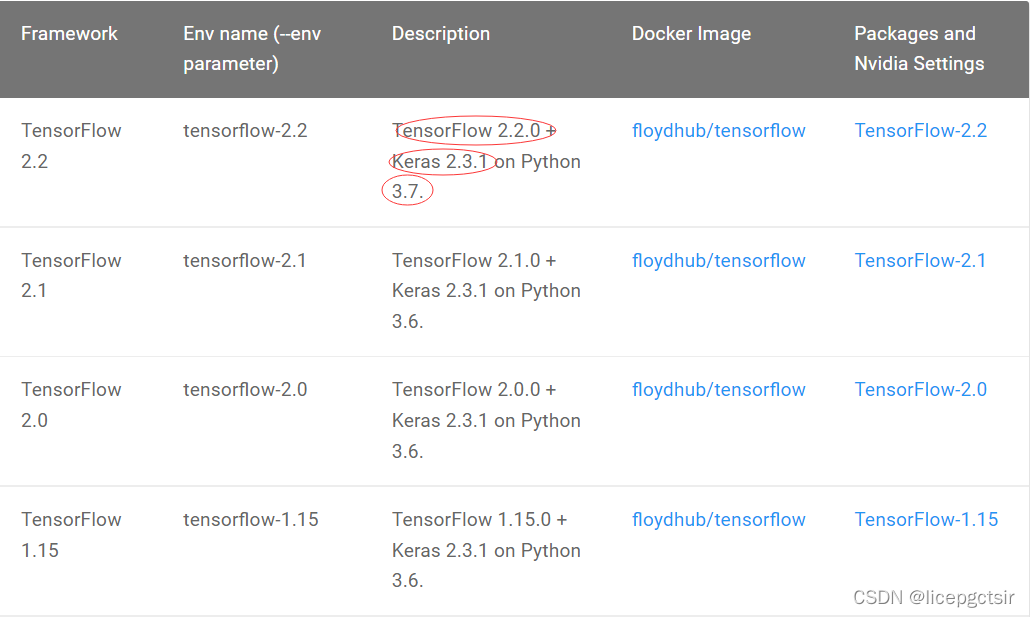
Task: Click the circled Python 3.7 annotation
Action: click(x=407, y=189)
